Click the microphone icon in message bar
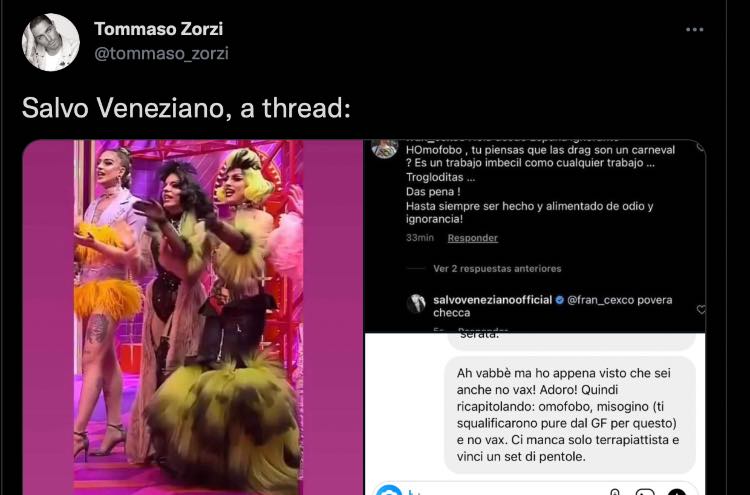 [615, 492]
